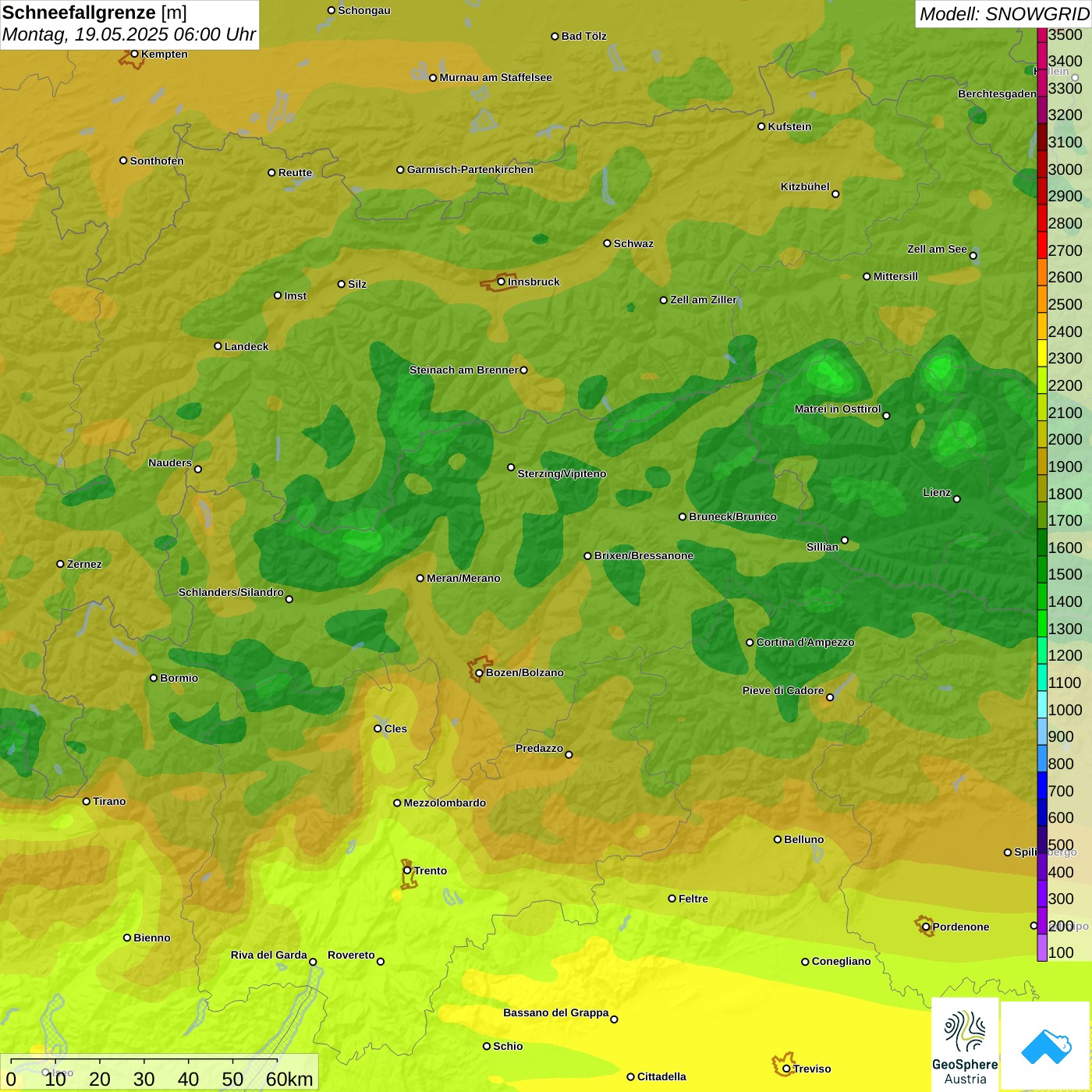Click the Cortina d'Ampezzo marker
The image size is (1092, 1092).
750,642
